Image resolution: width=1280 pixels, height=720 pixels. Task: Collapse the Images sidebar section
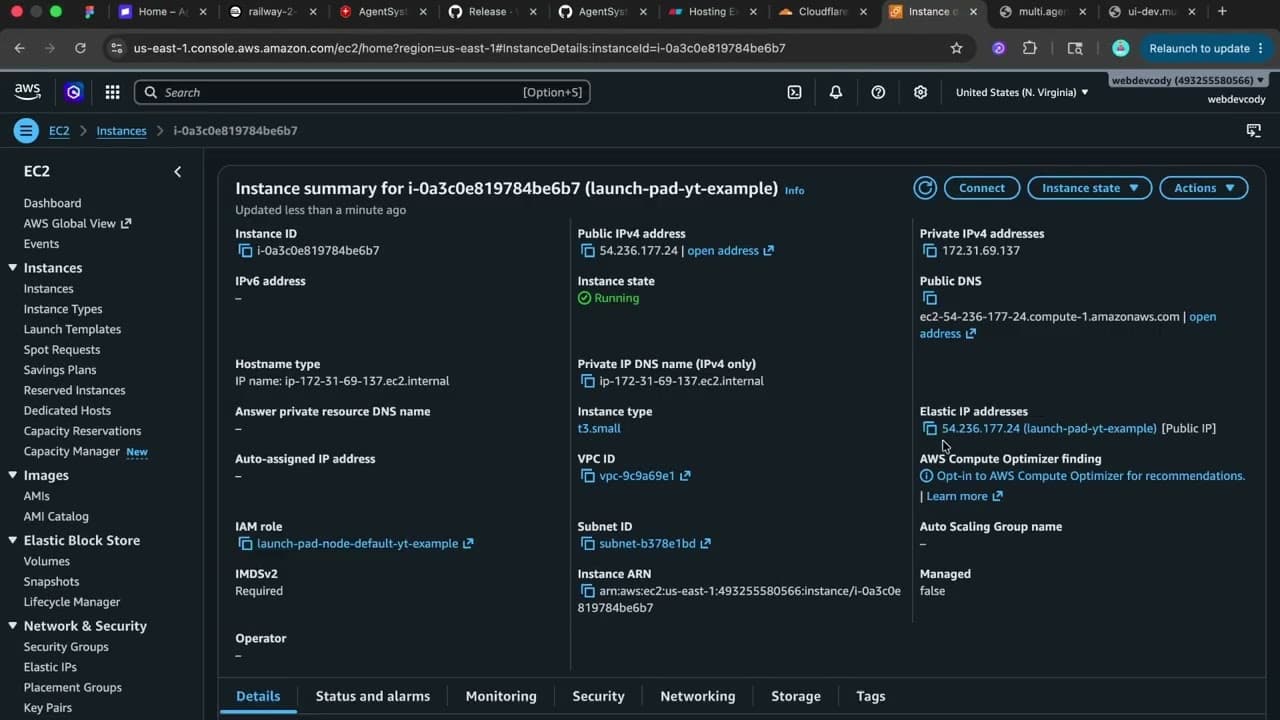[x=13, y=475]
